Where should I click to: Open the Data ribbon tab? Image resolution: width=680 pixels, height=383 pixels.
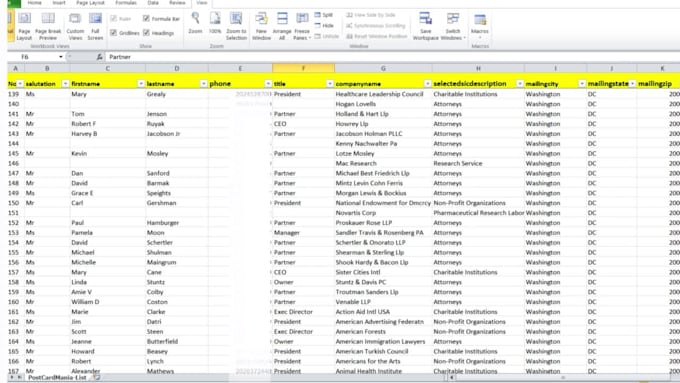[153, 3]
